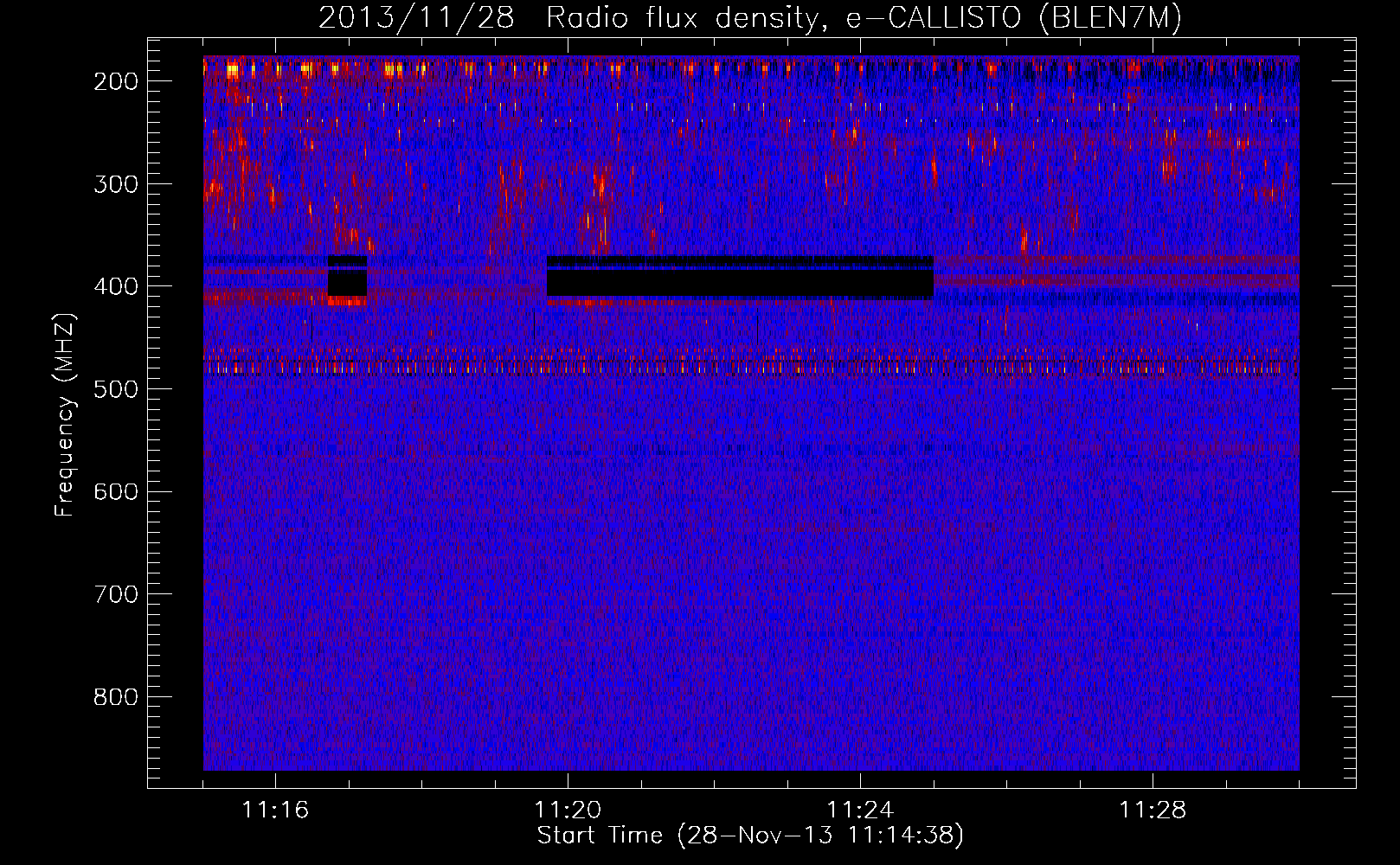Click the 11:16 time tick label

275,810
